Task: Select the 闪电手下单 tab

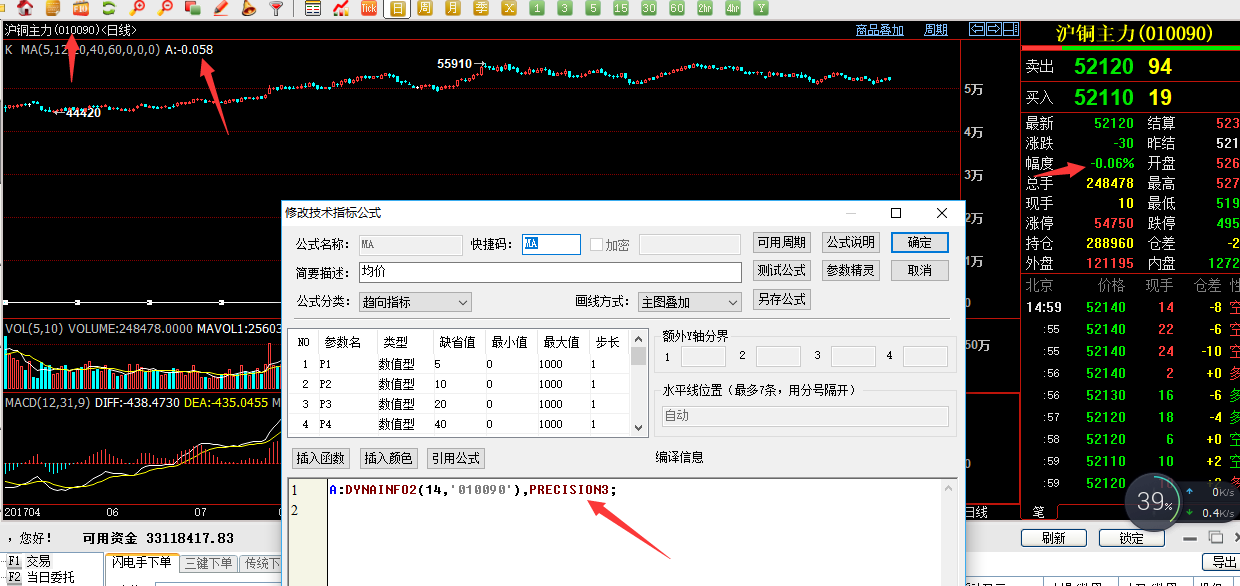Action: [141, 562]
